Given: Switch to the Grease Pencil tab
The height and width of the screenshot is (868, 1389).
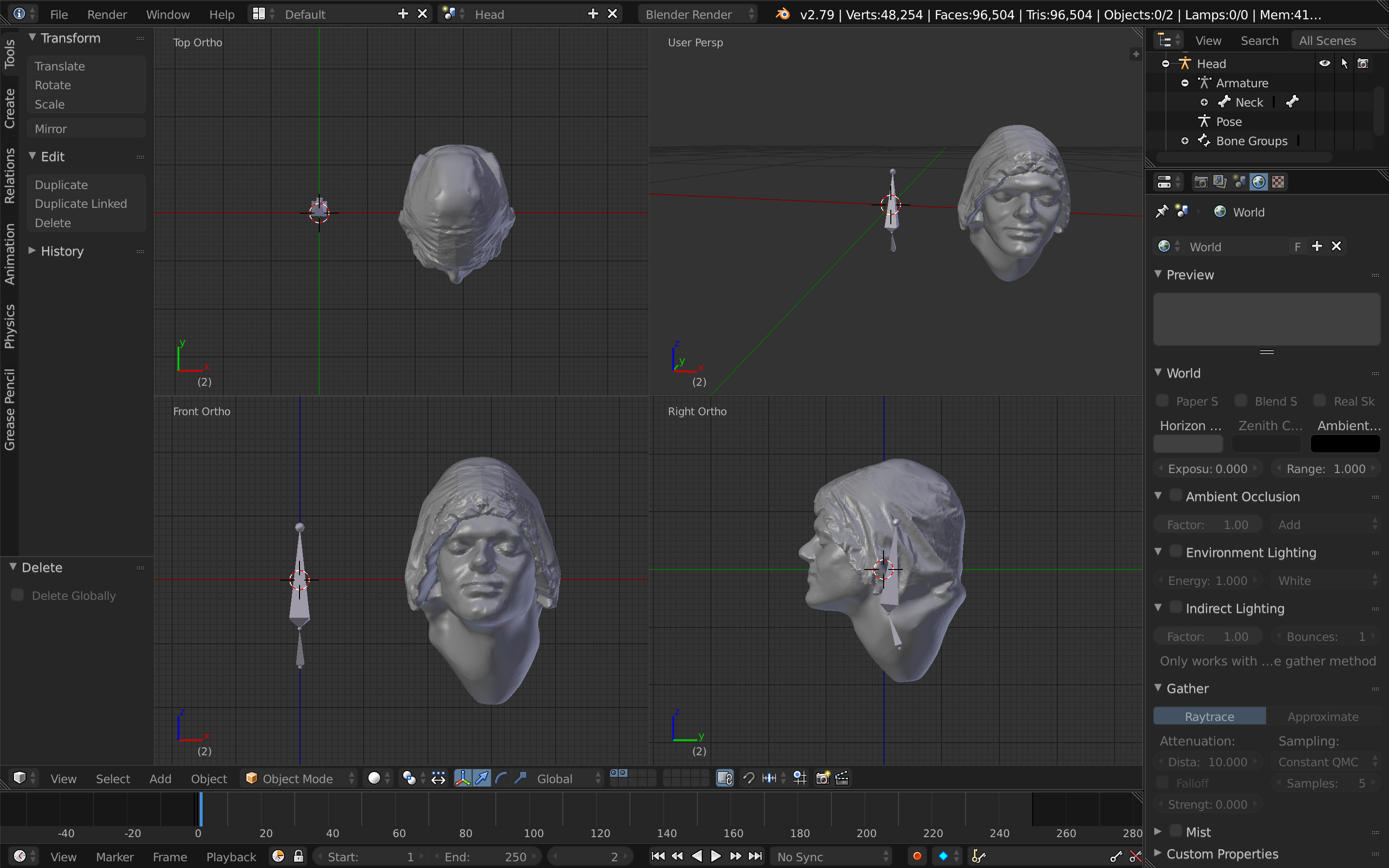Looking at the screenshot, I should (9, 409).
